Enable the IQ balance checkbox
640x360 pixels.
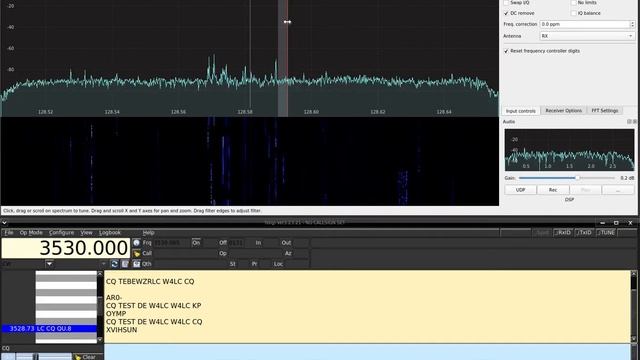[573, 13]
